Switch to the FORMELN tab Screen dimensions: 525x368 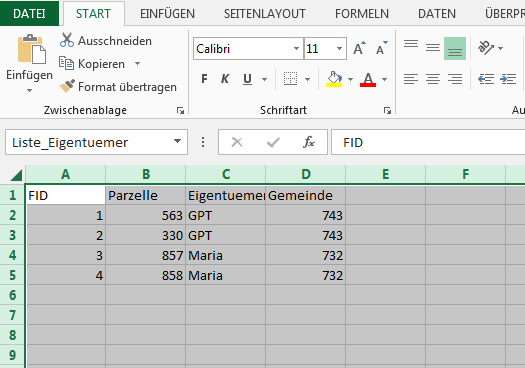pyautogui.click(x=362, y=14)
